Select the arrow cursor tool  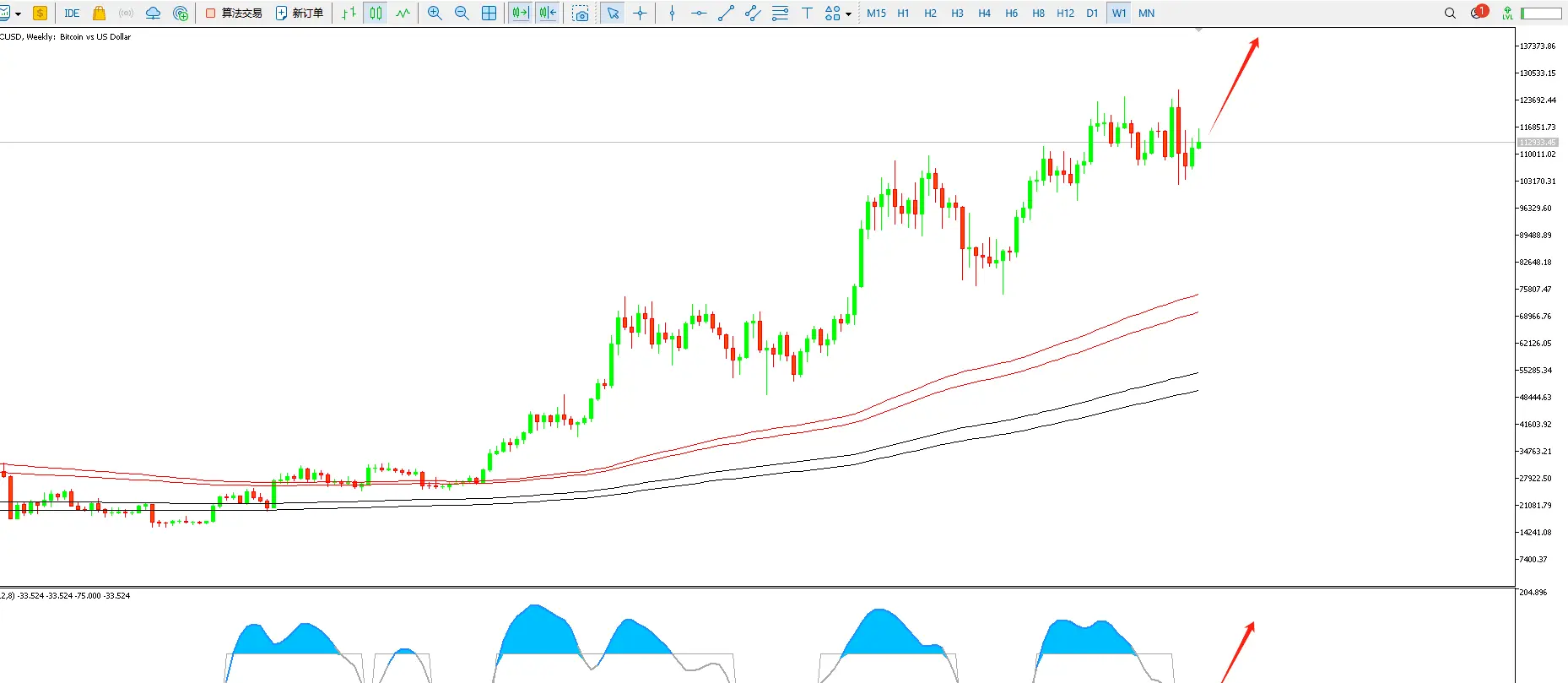[613, 13]
